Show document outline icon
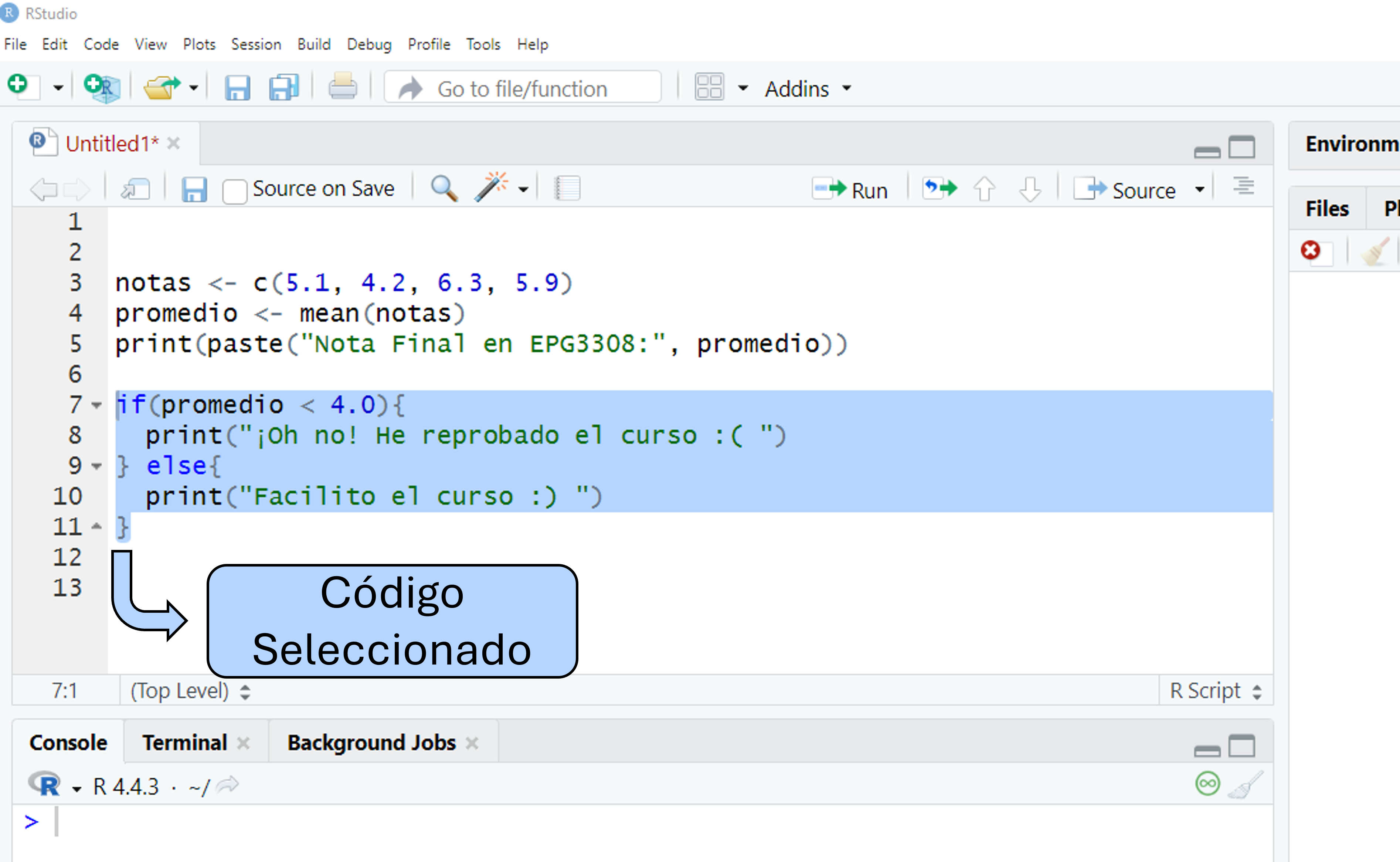The image size is (1400, 862). click(x=1243, y=187)
